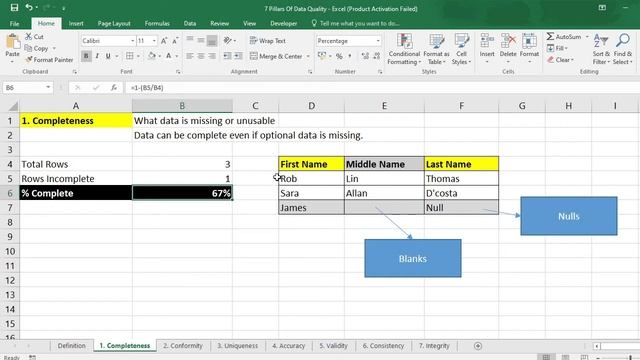Viewport: 640px width, 360px height.
Task: Switch to the Page Layout ribbon tab
Action: click(114, 24)
